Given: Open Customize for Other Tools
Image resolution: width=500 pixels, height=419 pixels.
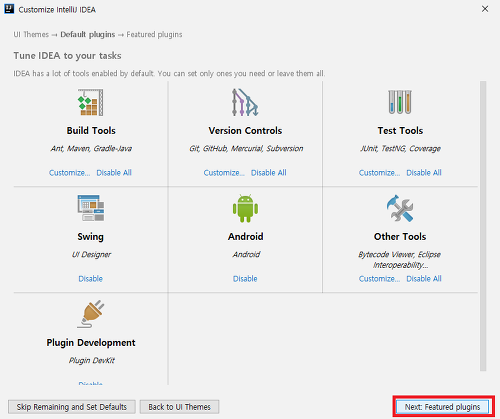Looking at the screenshot, I should [x=379, y=279].
